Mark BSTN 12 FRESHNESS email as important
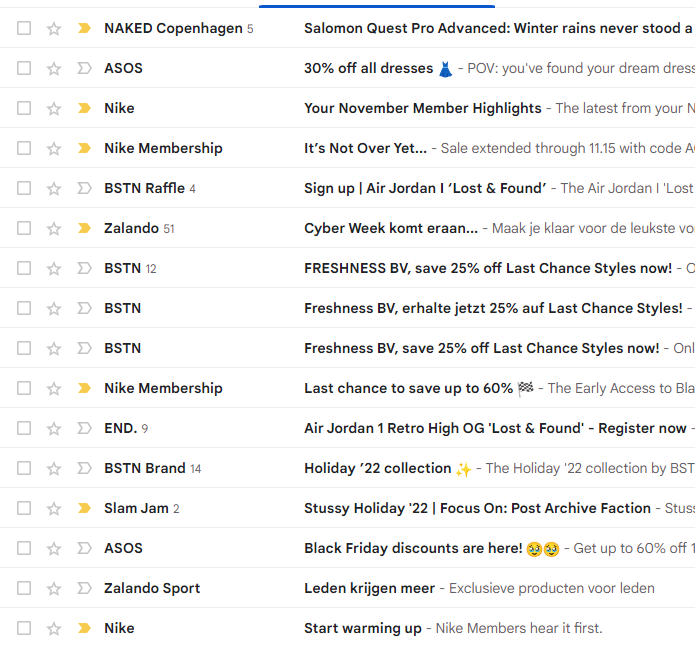This screenshot has width=695, height=646. point(84,268)
